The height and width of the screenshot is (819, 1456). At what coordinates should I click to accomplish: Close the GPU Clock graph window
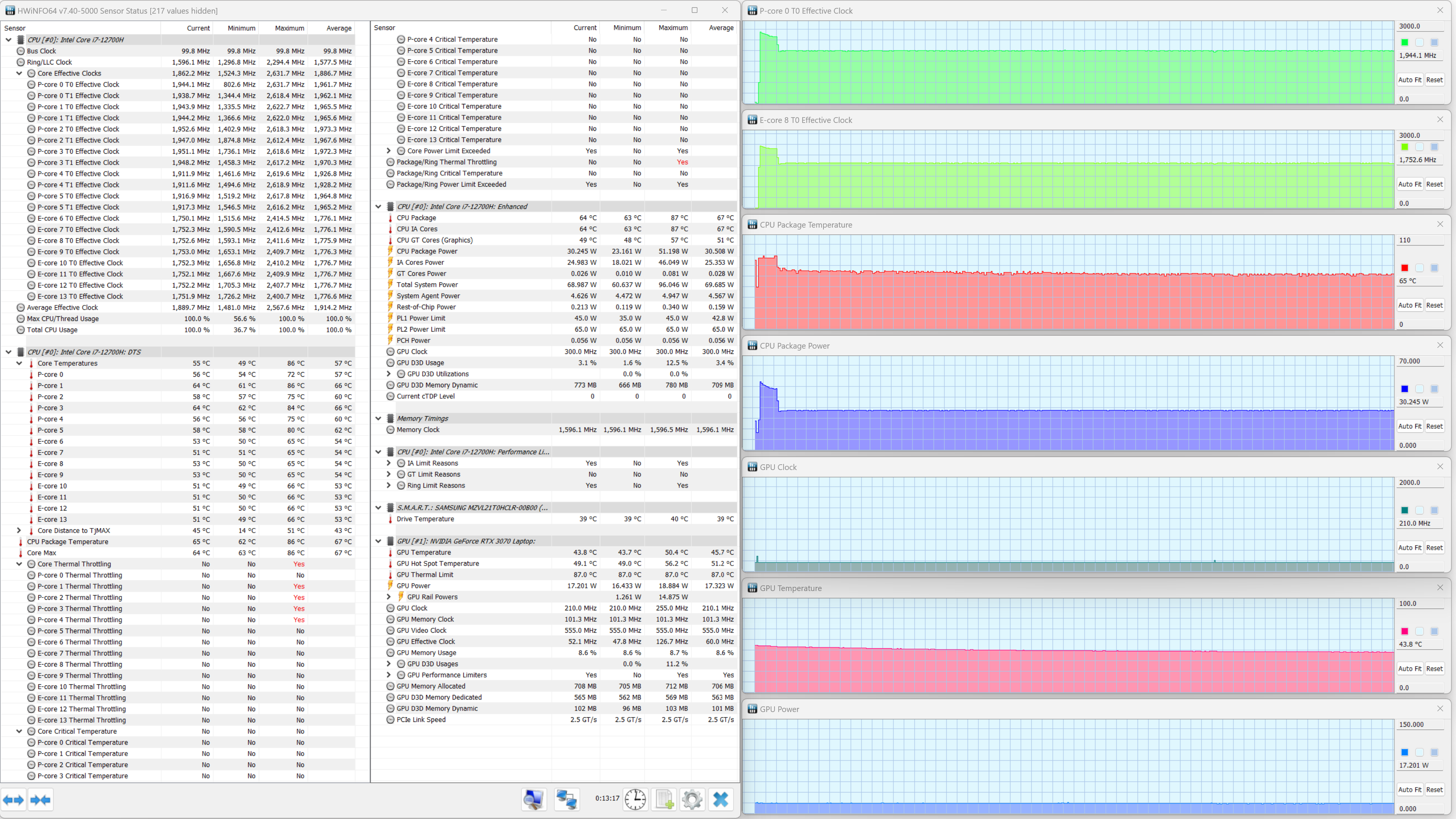(1440, 467)
